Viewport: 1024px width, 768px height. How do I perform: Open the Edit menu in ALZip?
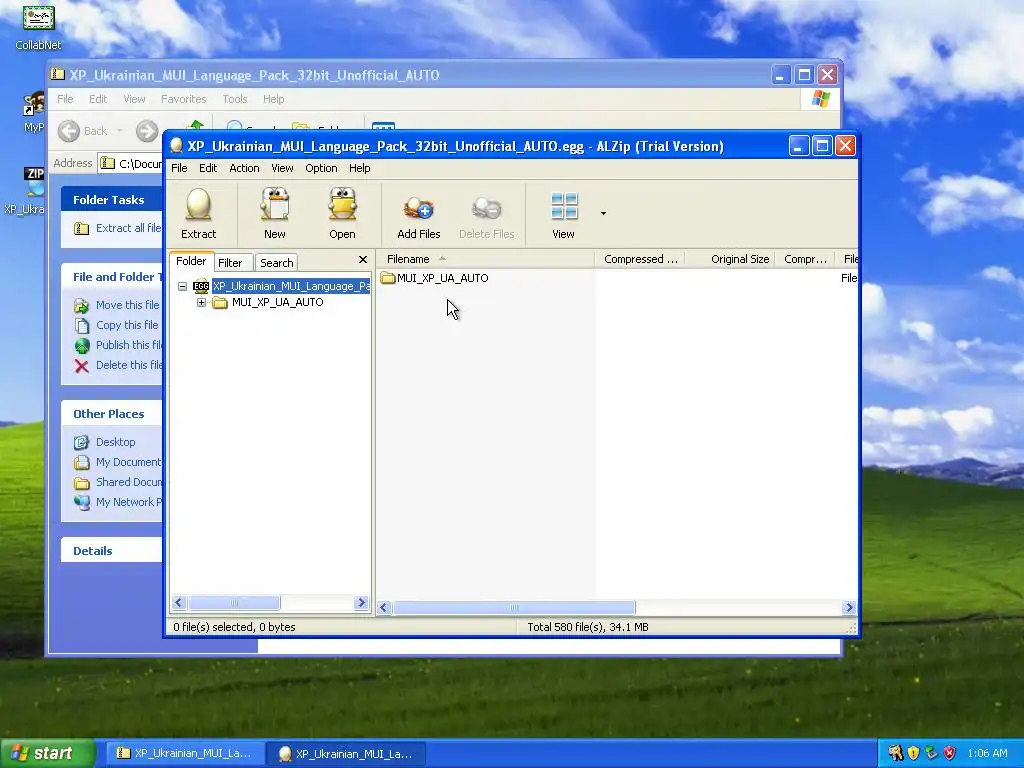tap(208, 168)
